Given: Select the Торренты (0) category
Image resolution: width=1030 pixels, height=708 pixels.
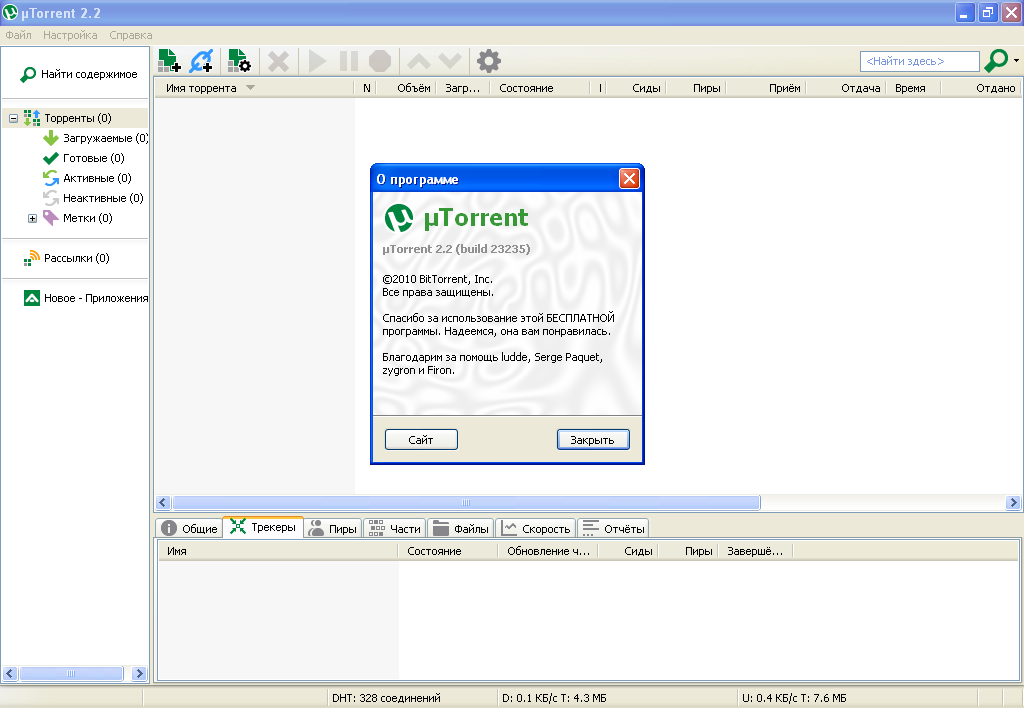Looking at the screenshot, I should [x=78, y=118].
